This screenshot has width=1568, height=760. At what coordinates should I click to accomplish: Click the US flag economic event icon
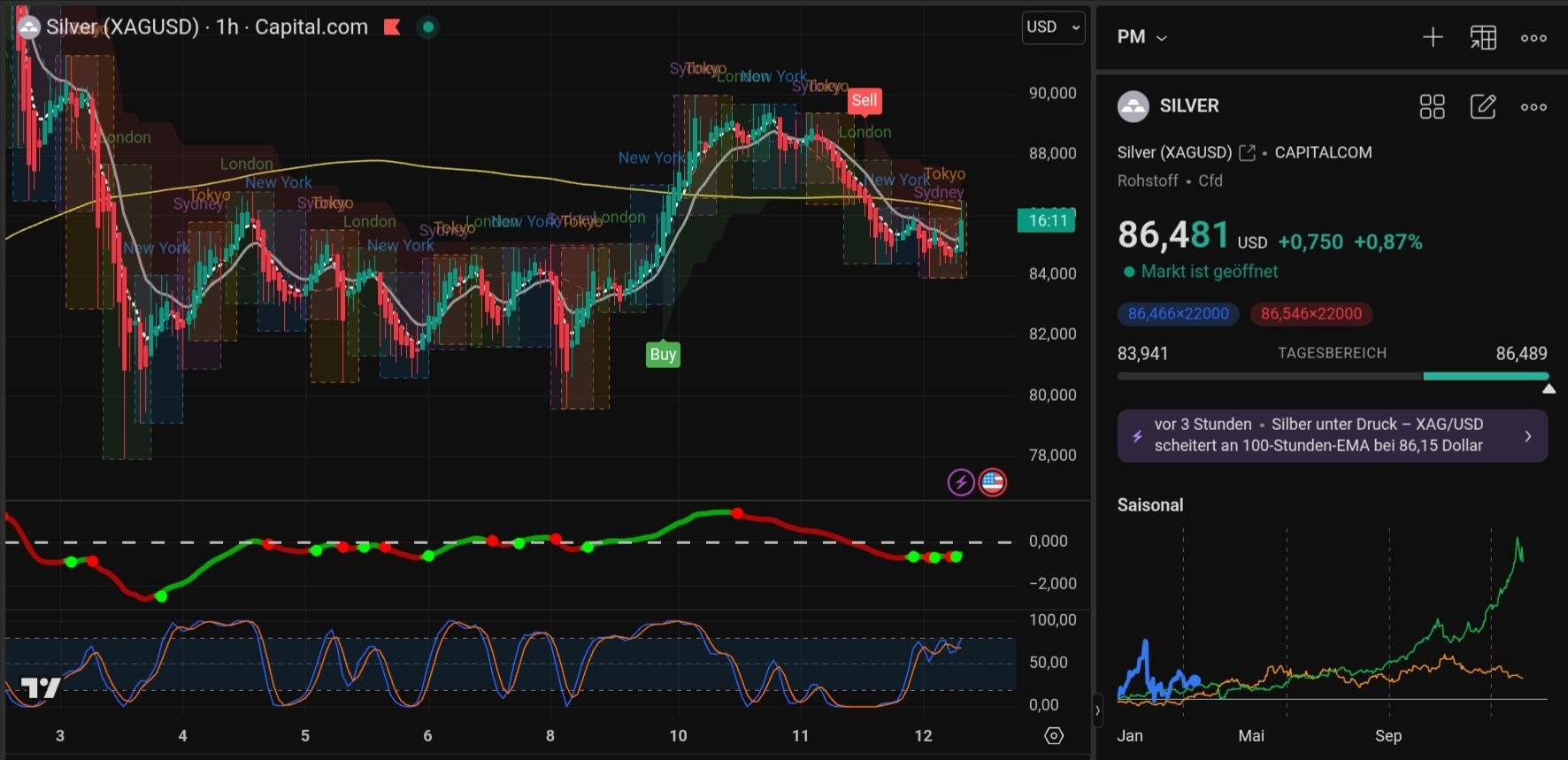[x=993, y=482]
